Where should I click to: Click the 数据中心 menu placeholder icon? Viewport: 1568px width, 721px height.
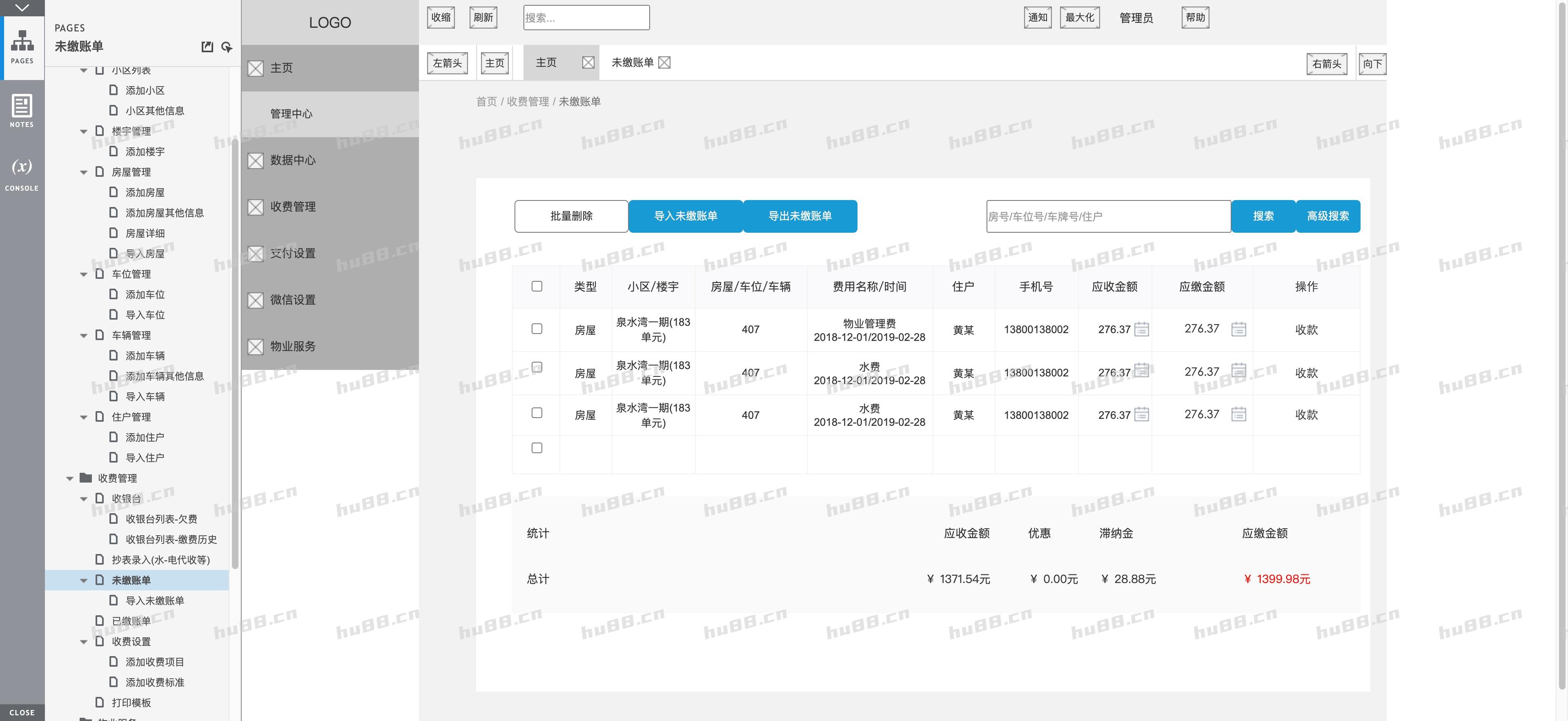(x=255, y=160)
